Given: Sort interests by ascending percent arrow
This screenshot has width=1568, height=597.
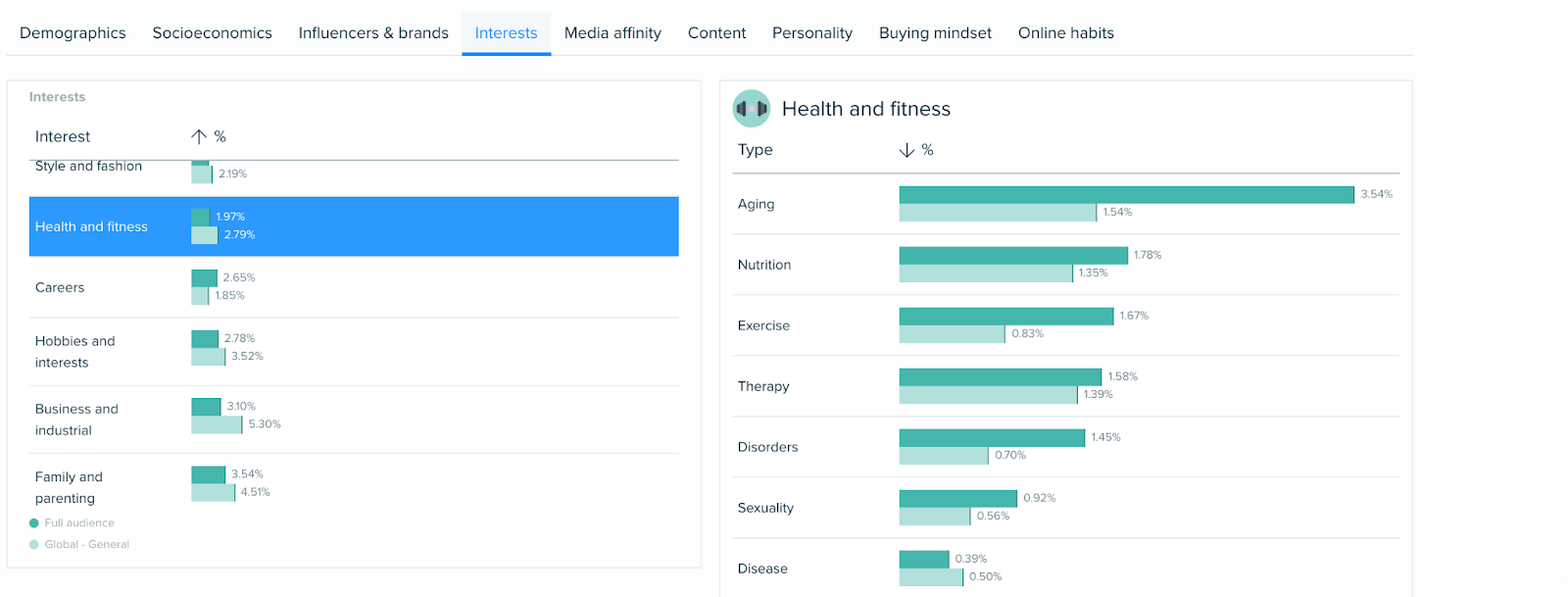Looking at the screenshot, I should (199, 137).
